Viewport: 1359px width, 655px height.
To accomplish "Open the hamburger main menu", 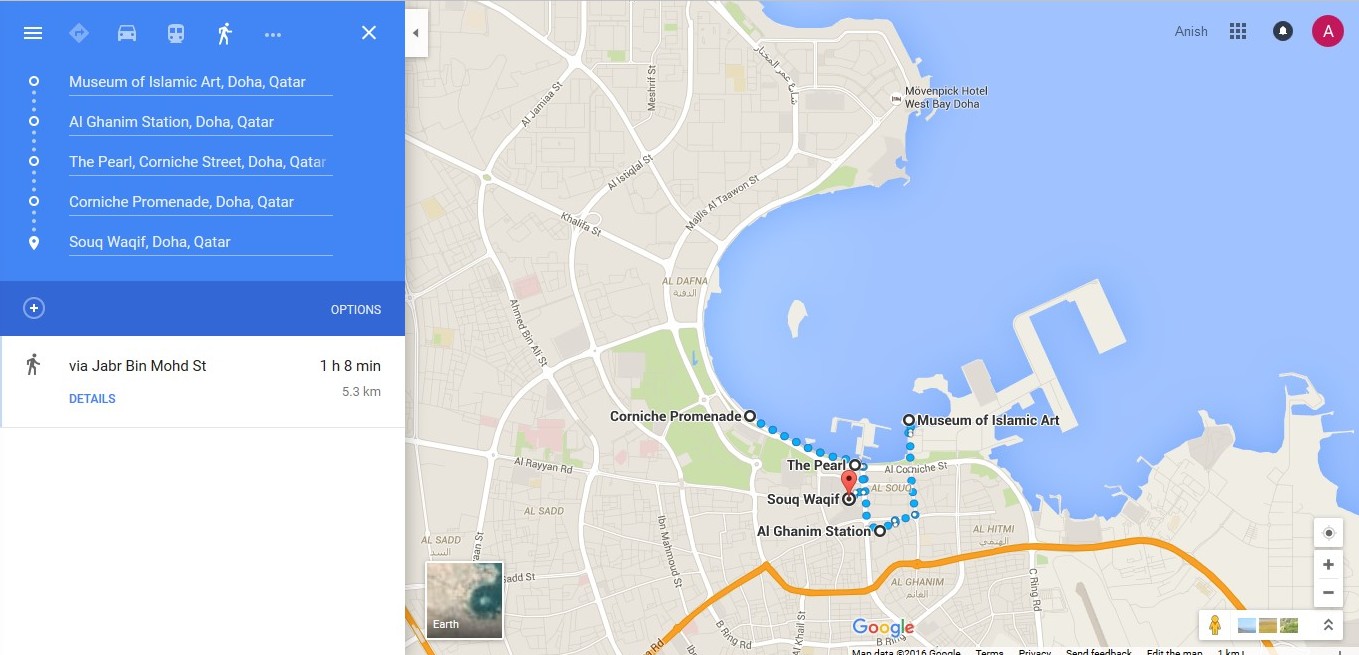I will 33,33.
